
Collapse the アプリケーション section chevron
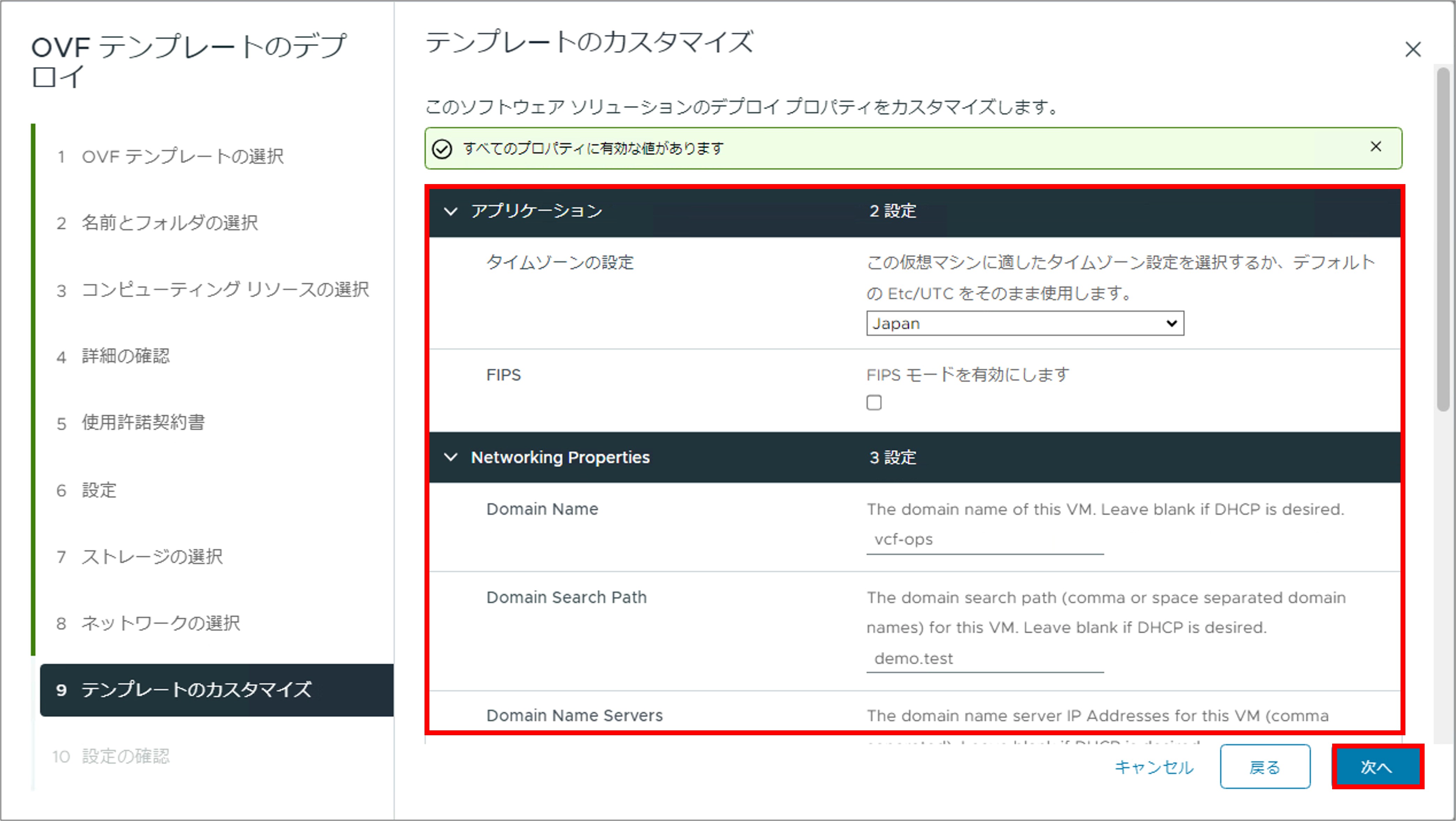450,211
